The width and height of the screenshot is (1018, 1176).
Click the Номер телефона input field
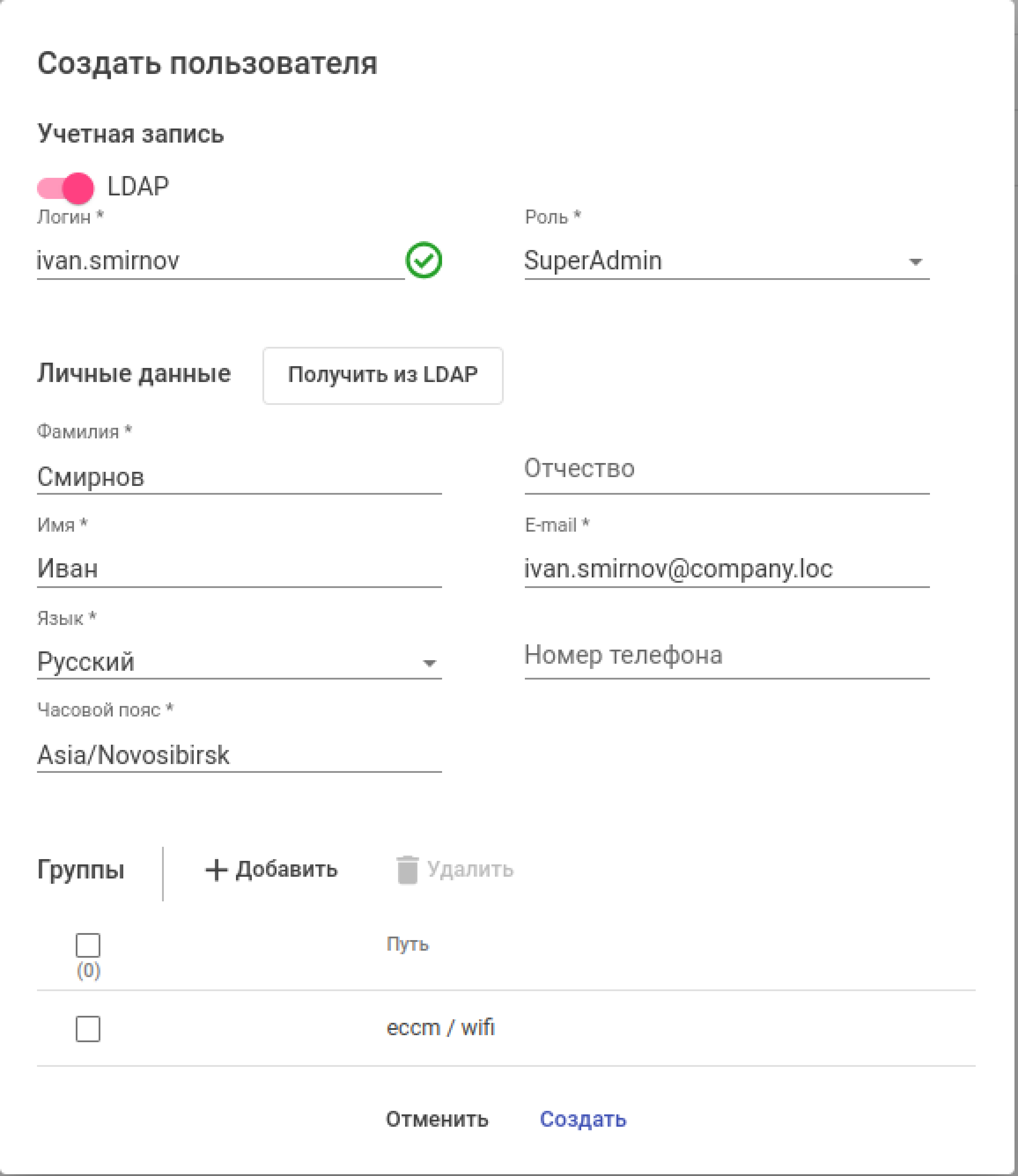[x=726, y=656]
